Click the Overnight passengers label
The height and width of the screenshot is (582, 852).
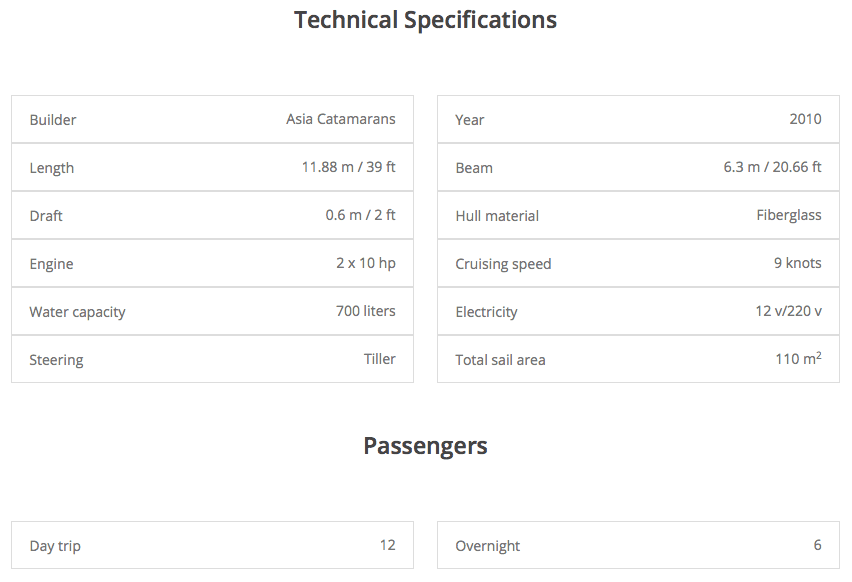(487, 546)
